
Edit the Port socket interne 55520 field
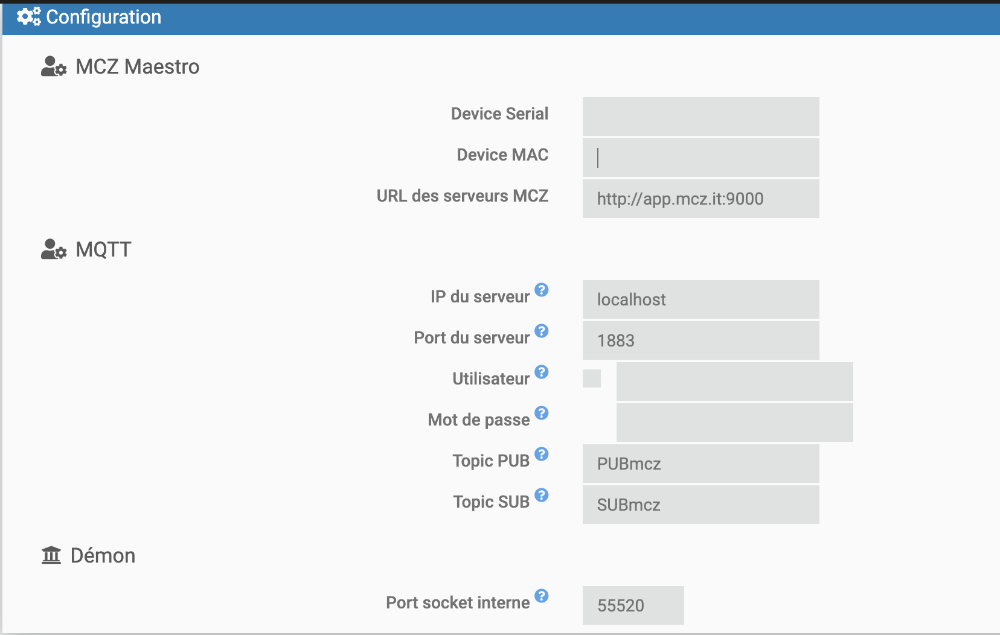(633, 605)
